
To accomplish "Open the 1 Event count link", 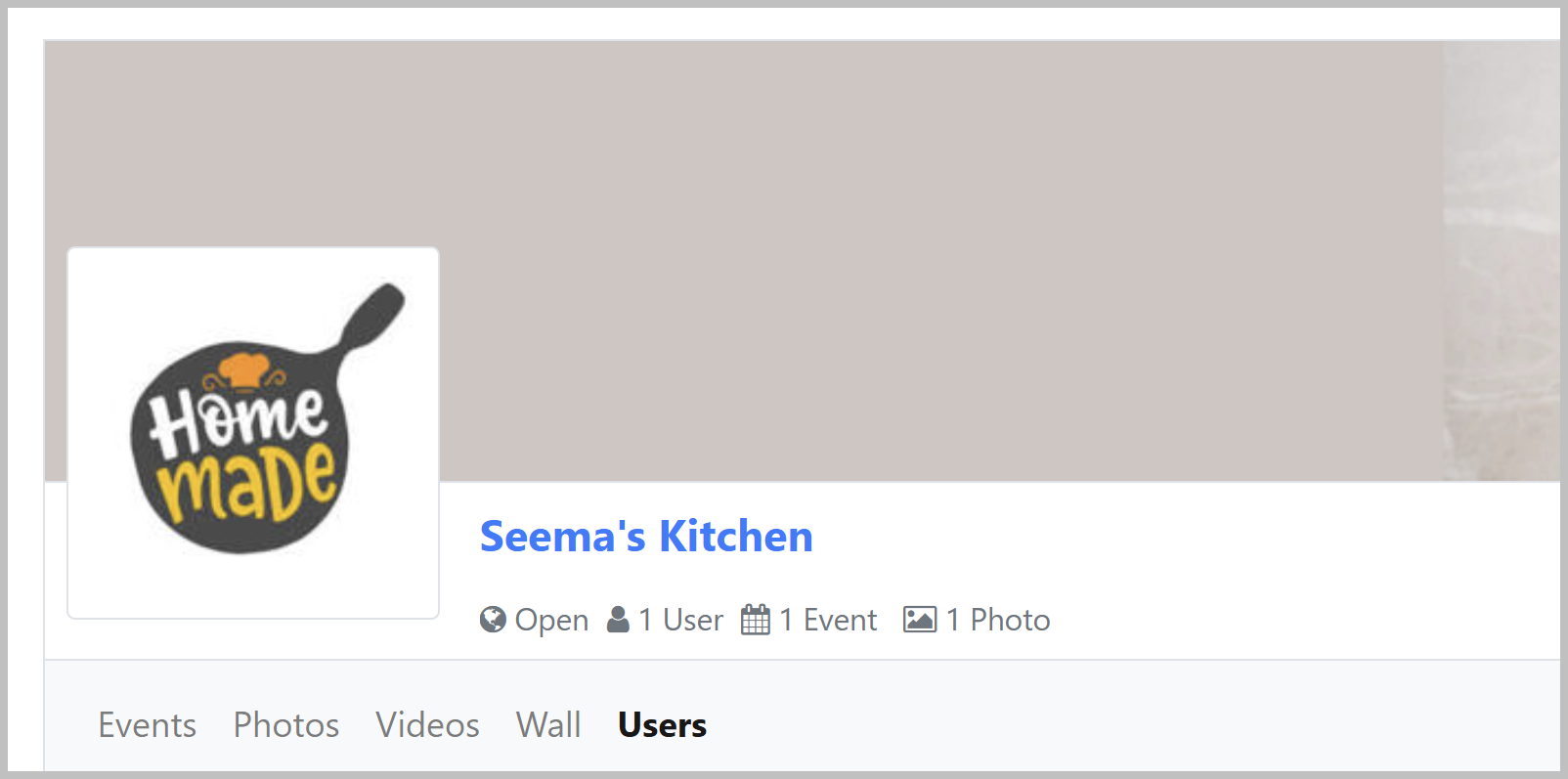I will (828, 620).
